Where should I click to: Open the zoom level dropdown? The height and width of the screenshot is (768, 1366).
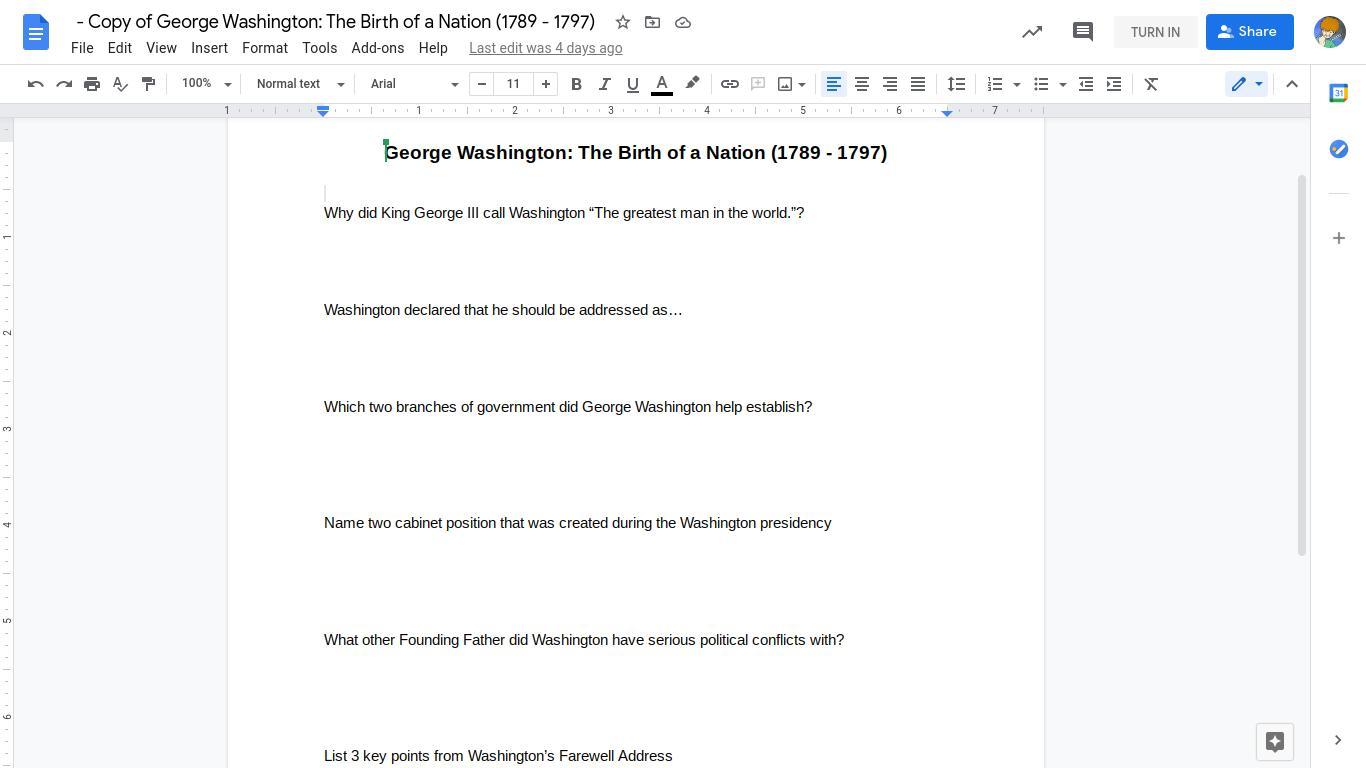coord(206,84)
